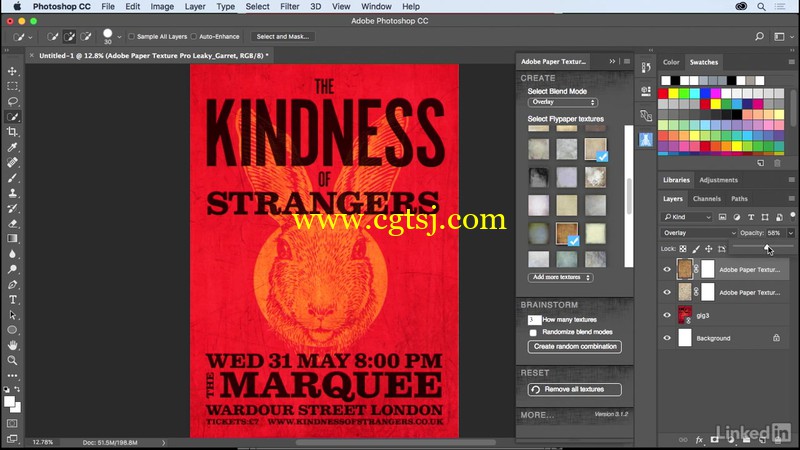Choose Subtract from selection brush mode
The width and height of the screenshot is (800, 450).
coord(86,37)
